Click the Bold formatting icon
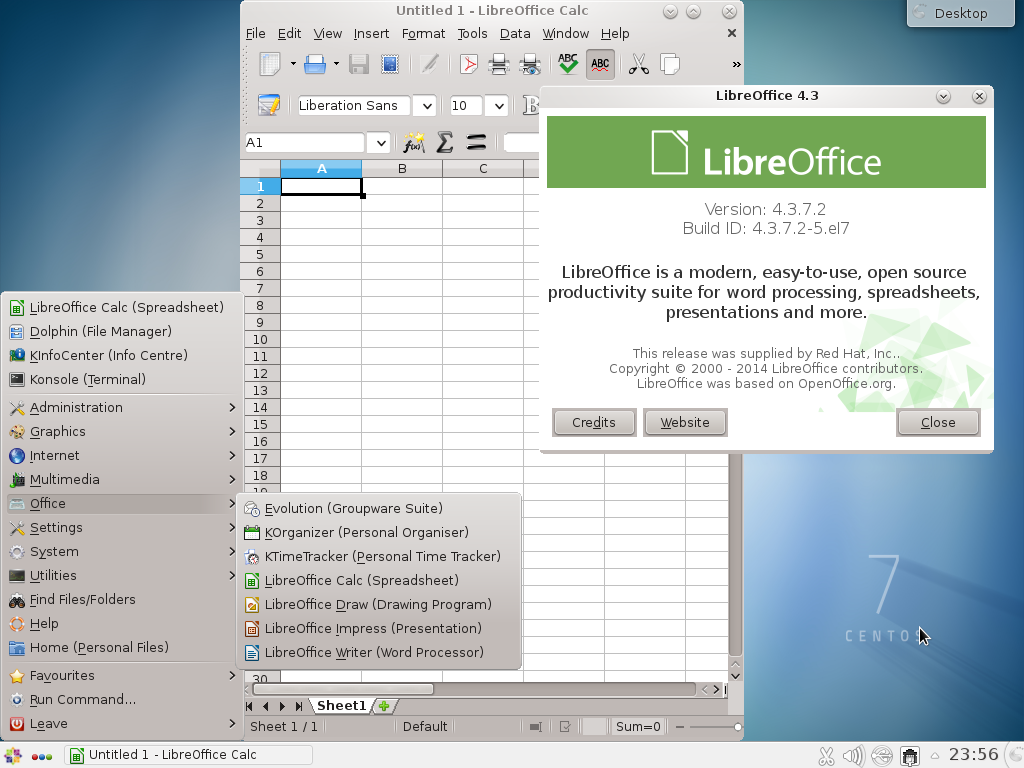The width and height of the screenshot is (1024, 768). (531, 105)
